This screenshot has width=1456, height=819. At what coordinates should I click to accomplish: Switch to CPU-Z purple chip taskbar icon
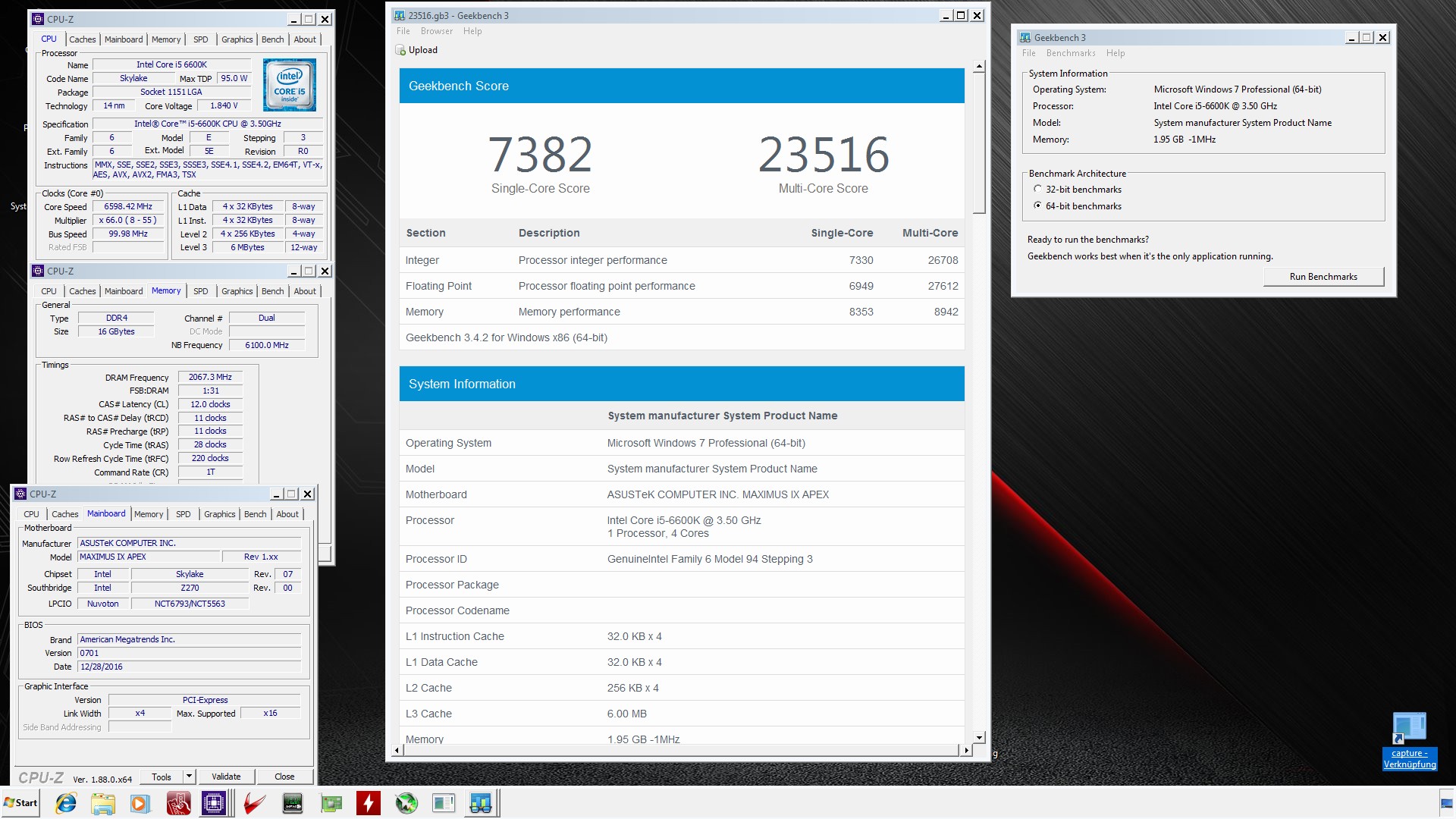coord(215,803)
